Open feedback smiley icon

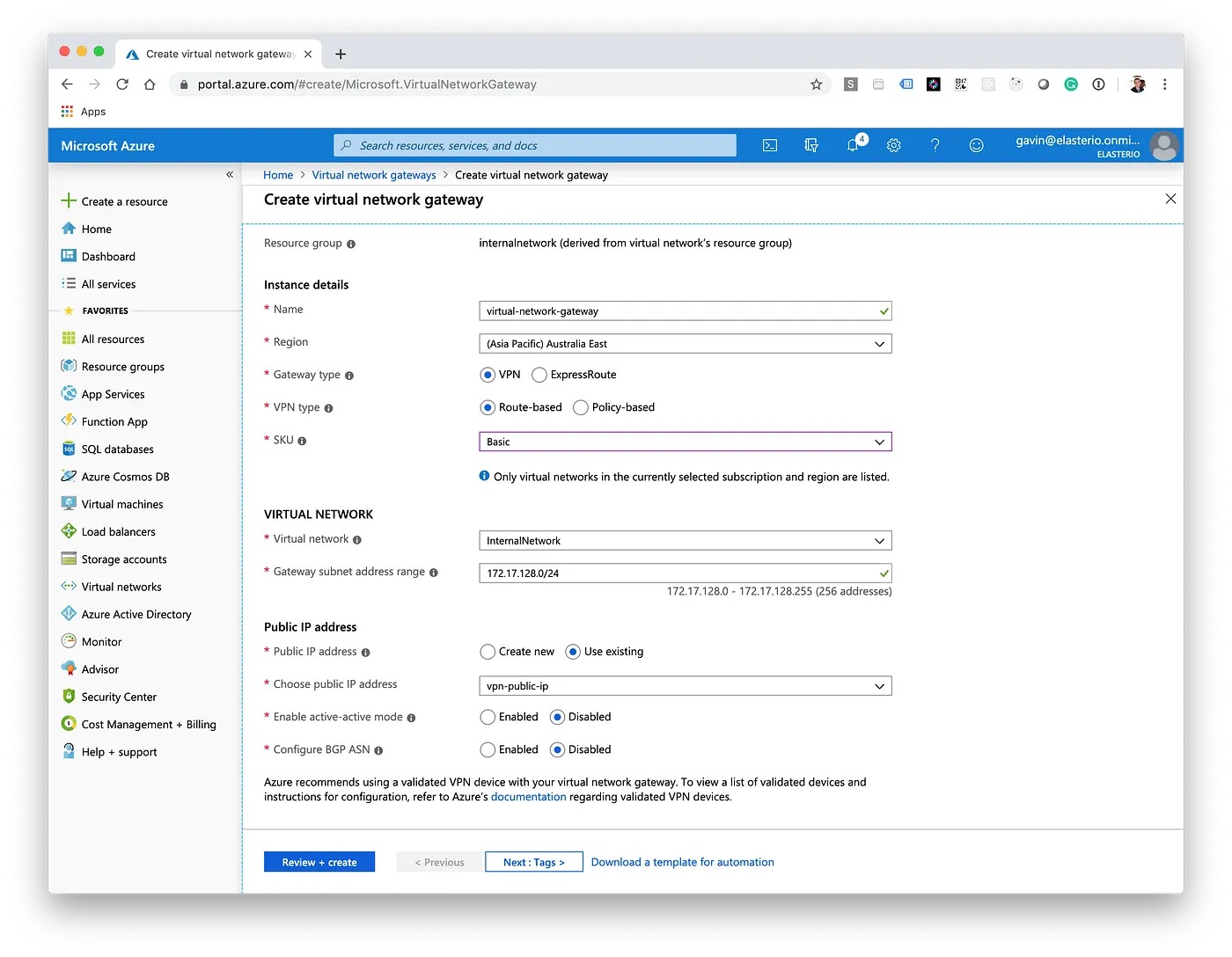(x=976, y=145)
